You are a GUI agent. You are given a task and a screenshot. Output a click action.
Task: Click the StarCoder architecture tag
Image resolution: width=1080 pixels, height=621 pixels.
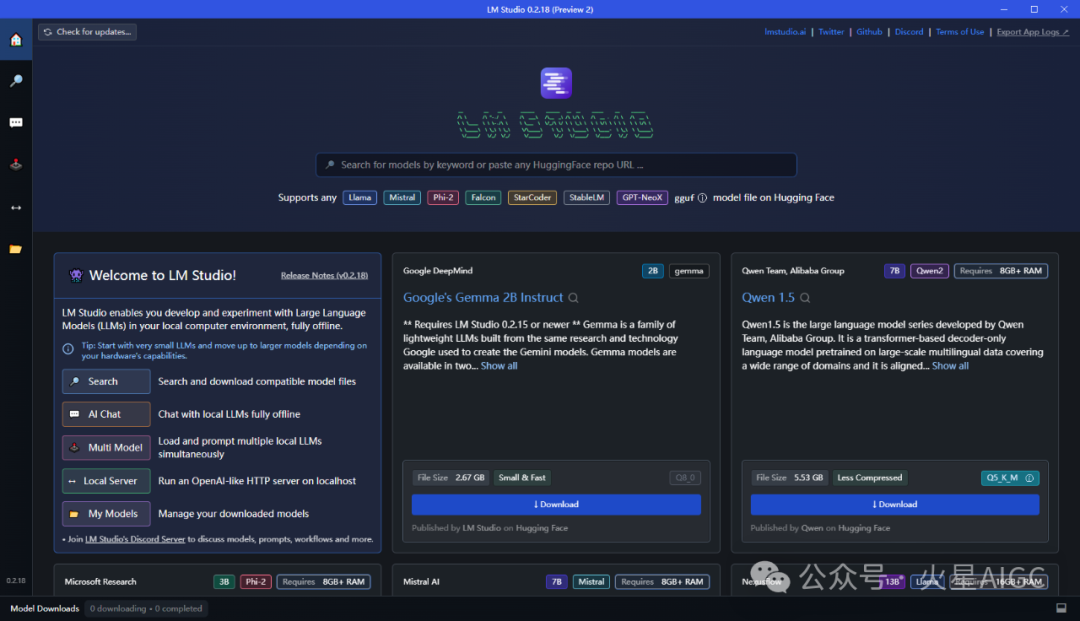tap(532, 198)
